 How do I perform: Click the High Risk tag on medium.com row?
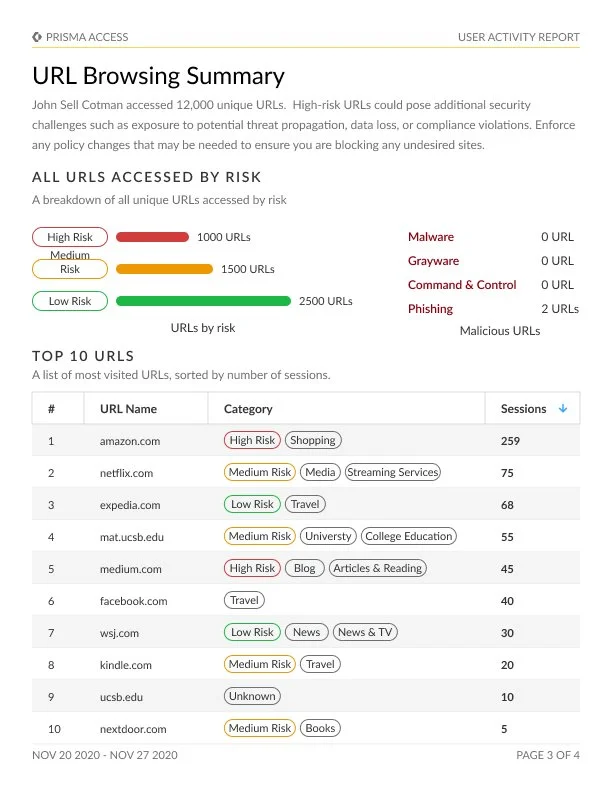pos(252,568)
